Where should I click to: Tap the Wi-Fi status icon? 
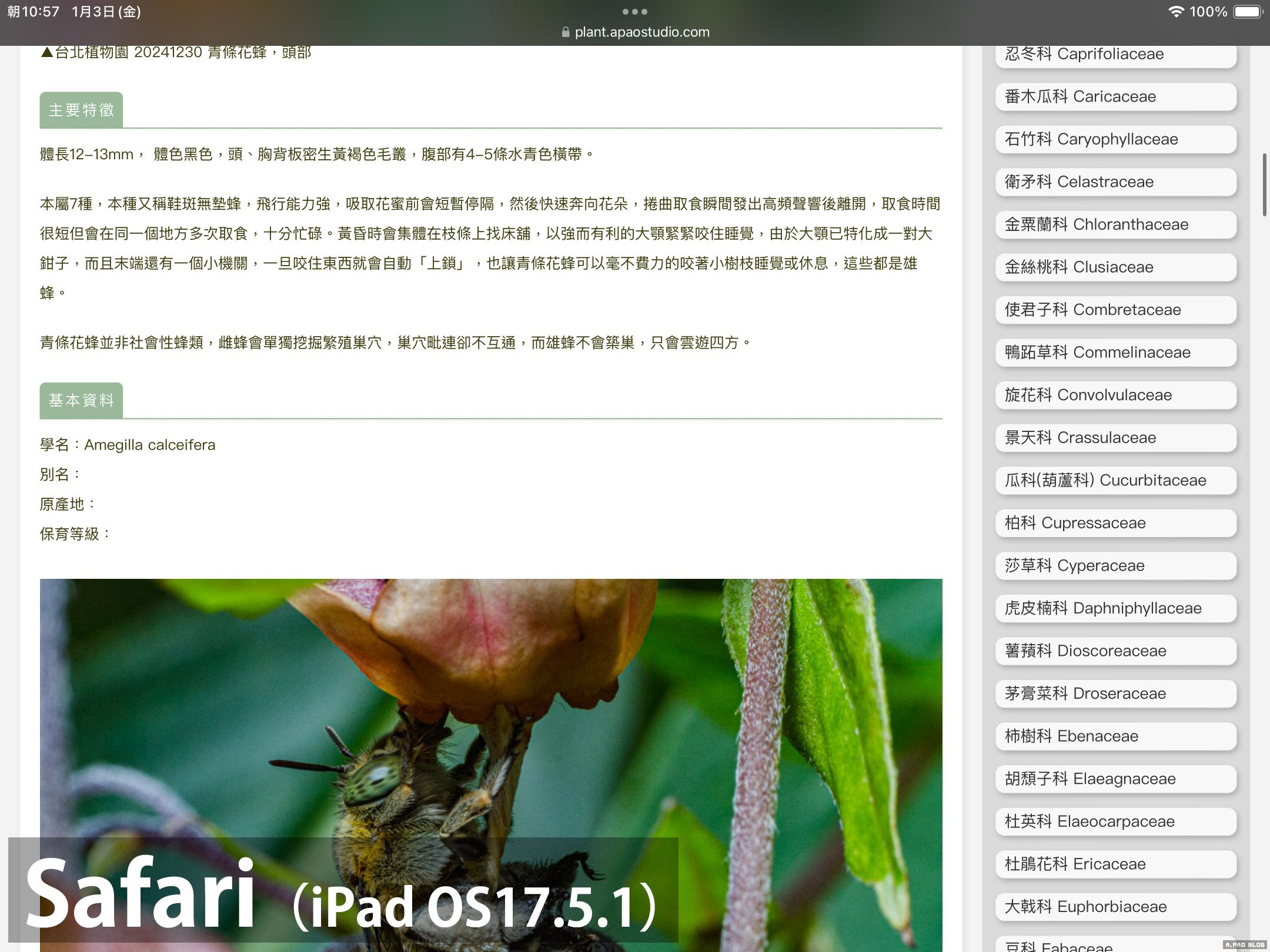point(1175,12)
